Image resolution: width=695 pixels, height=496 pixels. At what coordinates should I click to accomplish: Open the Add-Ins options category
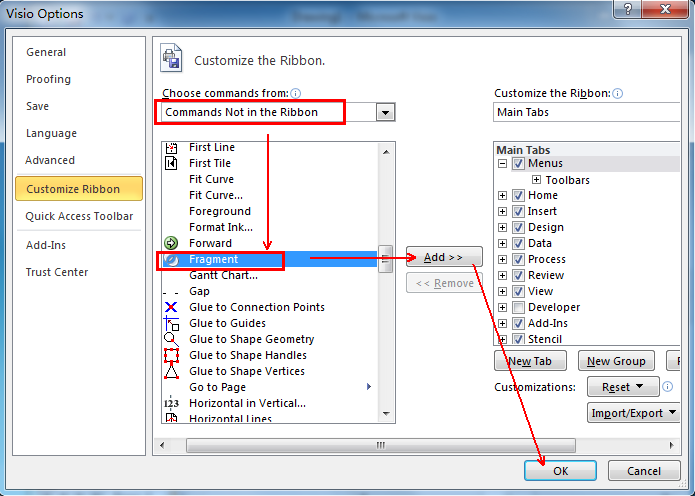pyautogui.click(x=46, y=245)
